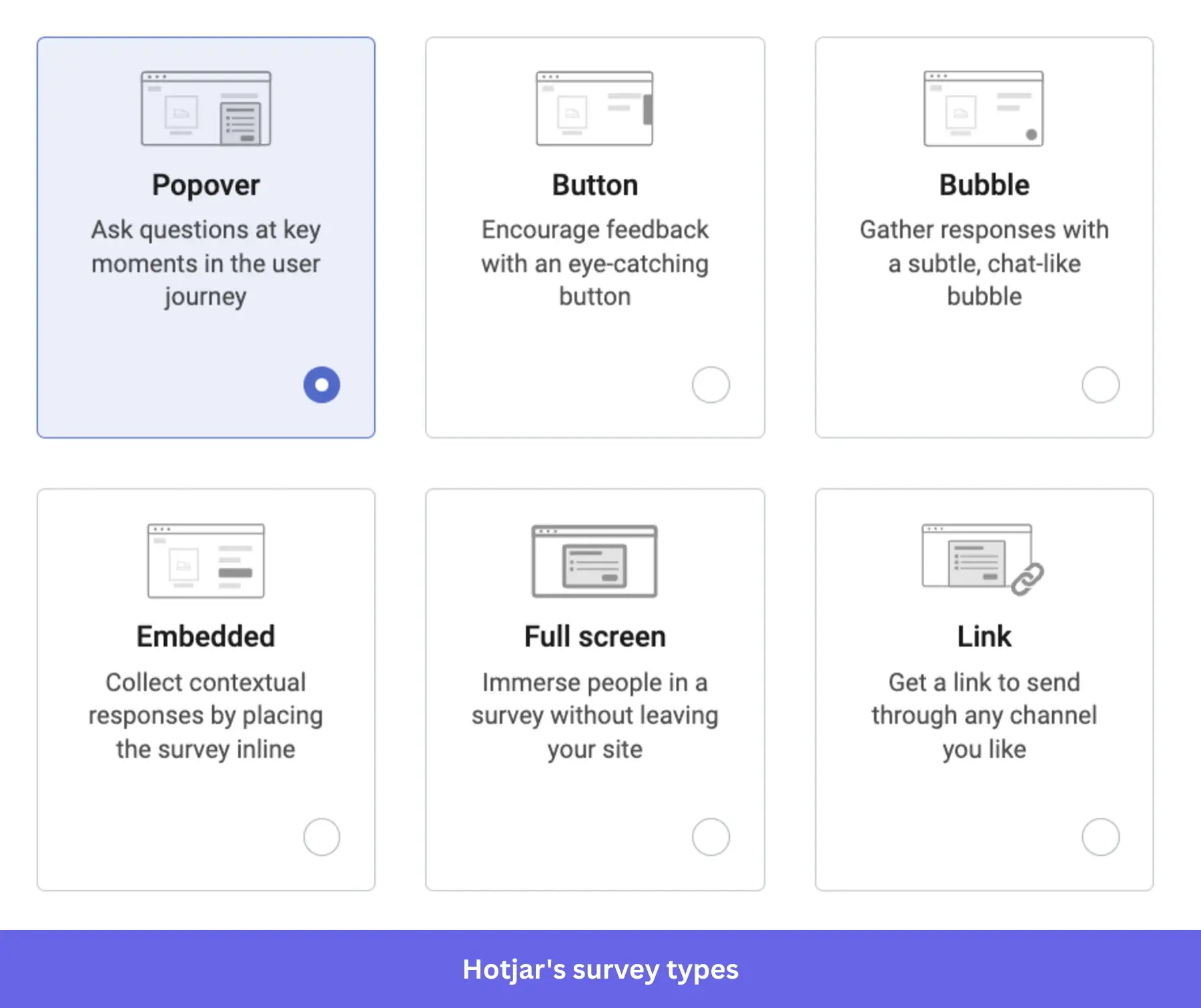The height and width of the screenshot is (1008, 1201).
Task: Click the Bubble survey type illustration
Action: 983,107
